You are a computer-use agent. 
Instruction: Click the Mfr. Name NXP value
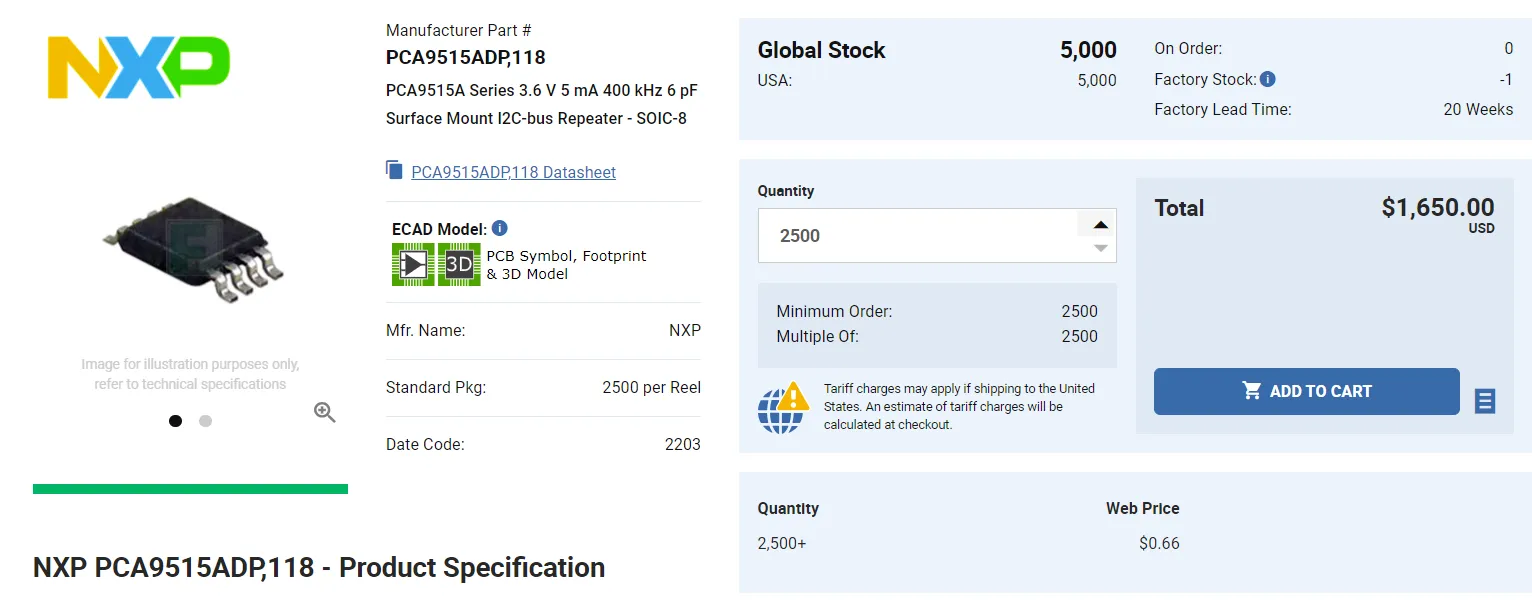pyautogui.click(x=685, y=330)
